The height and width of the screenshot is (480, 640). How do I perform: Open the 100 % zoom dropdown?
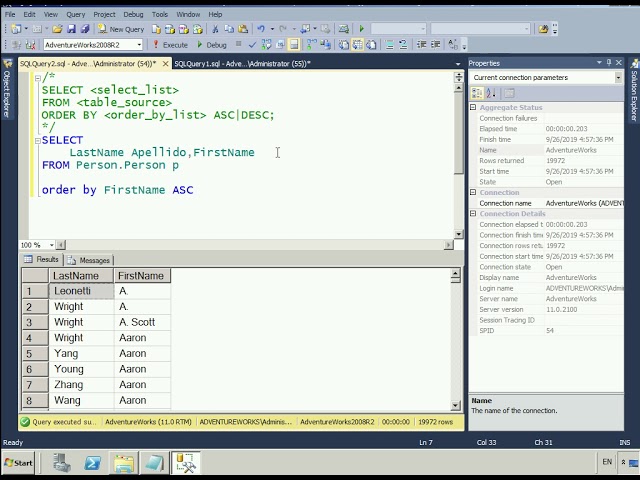[52, 245]
